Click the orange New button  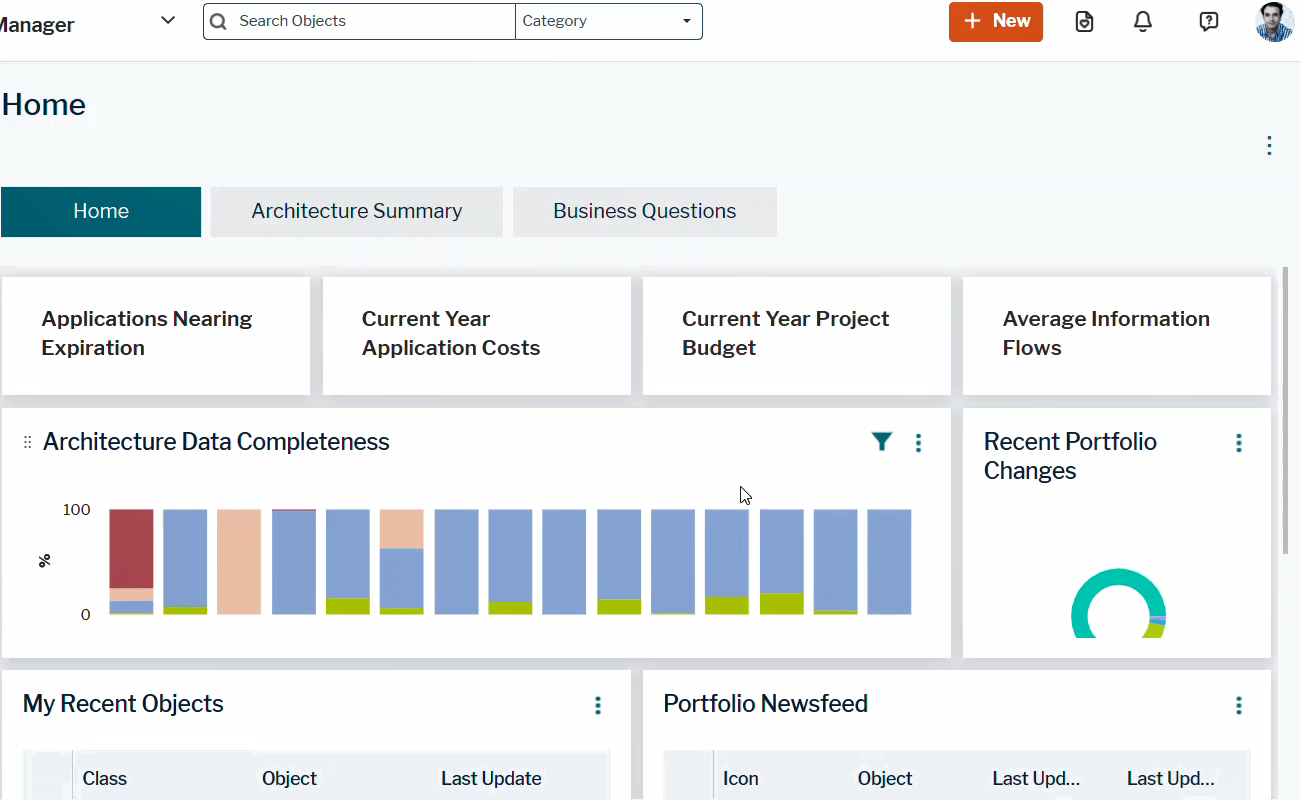pyautogui.click(x=995, y=21)
